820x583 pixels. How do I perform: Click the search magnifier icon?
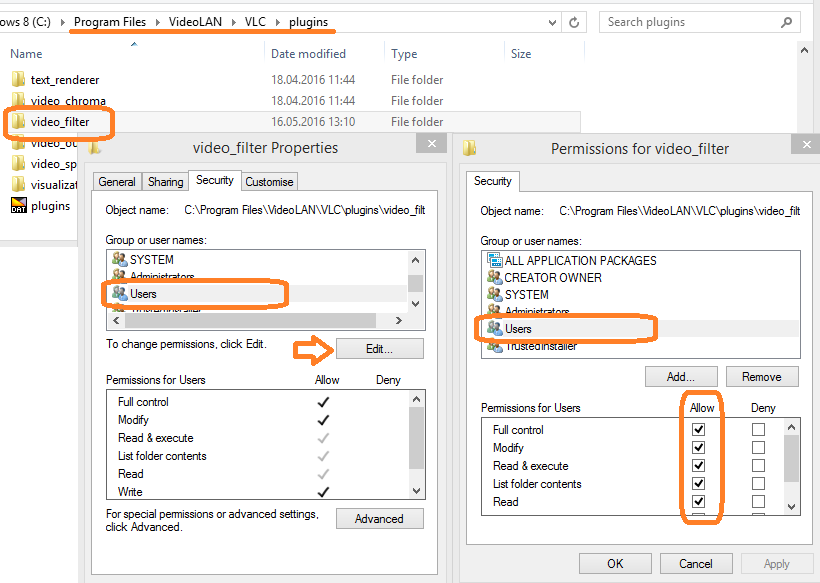786,22
